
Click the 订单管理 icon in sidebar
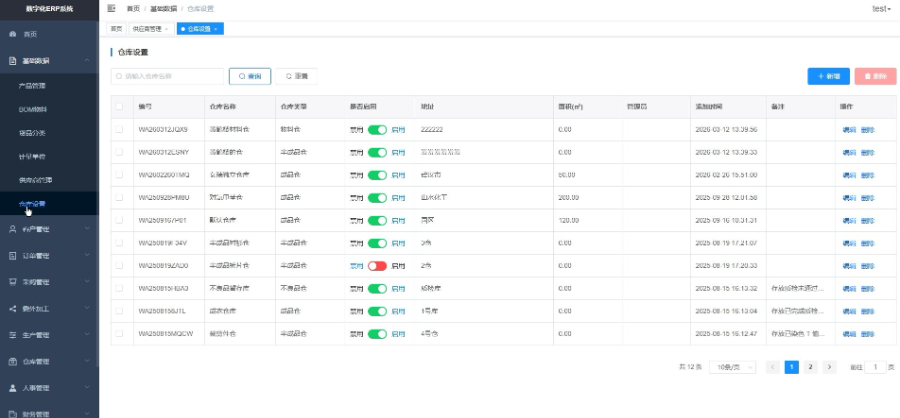point(13,256)
